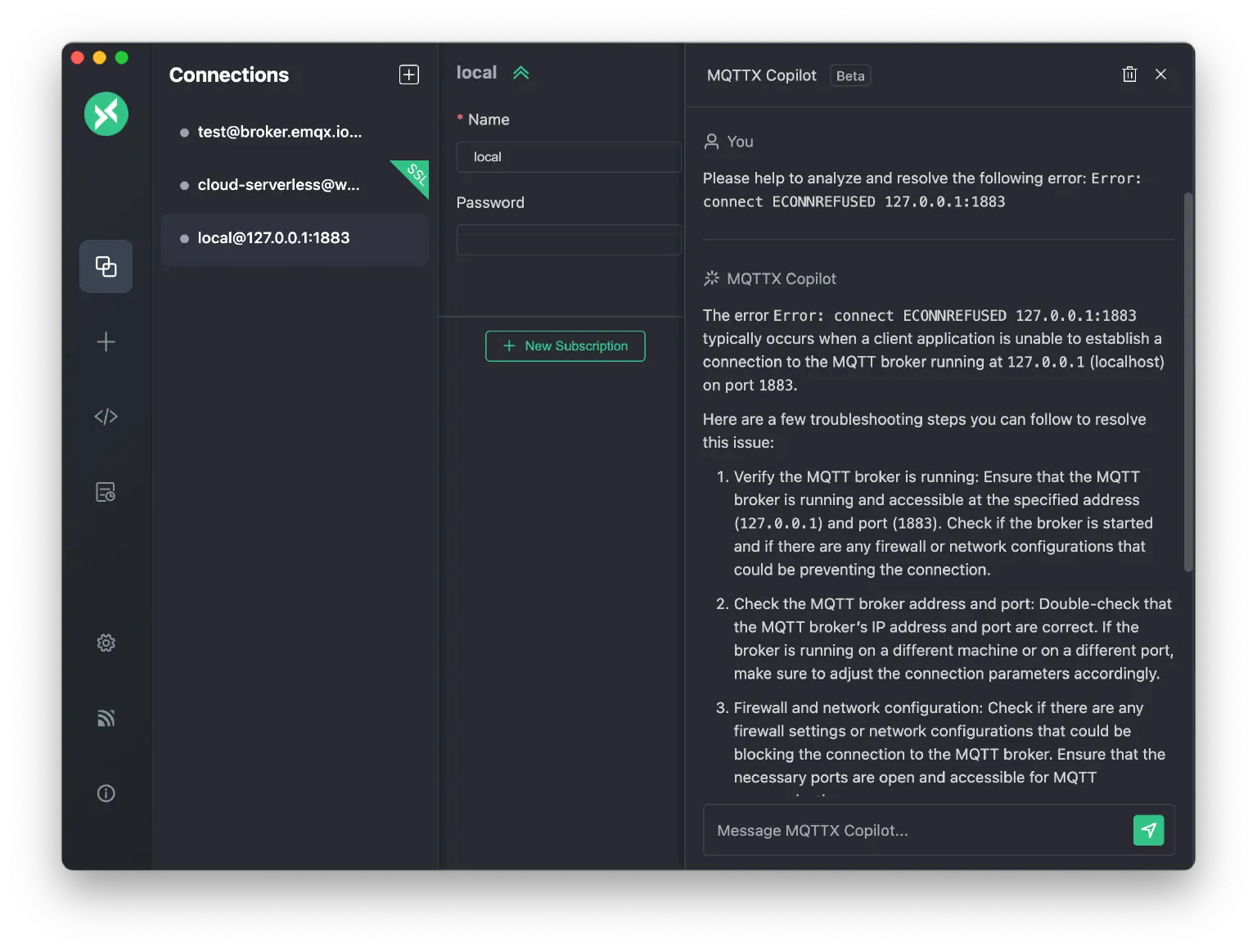Open the Log page icon
This screenshot has height=952, width=1257.
tap(106, 492)
